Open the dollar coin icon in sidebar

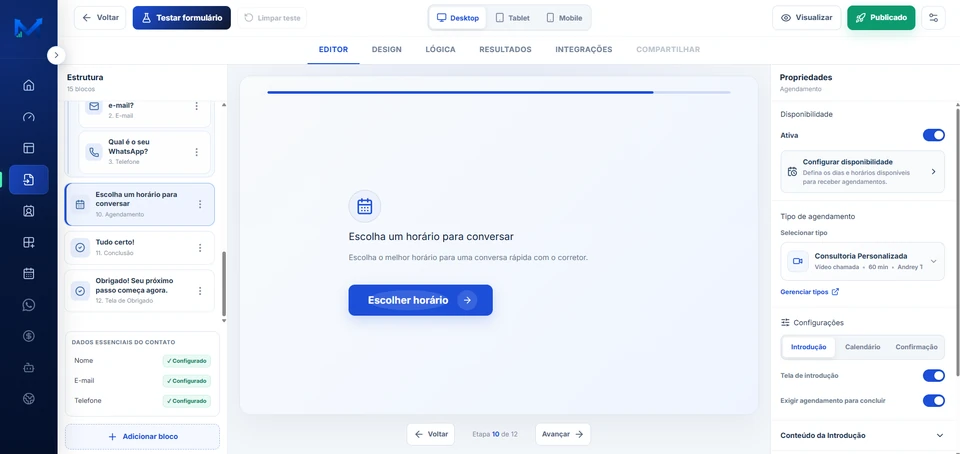(x=29, y=336)
